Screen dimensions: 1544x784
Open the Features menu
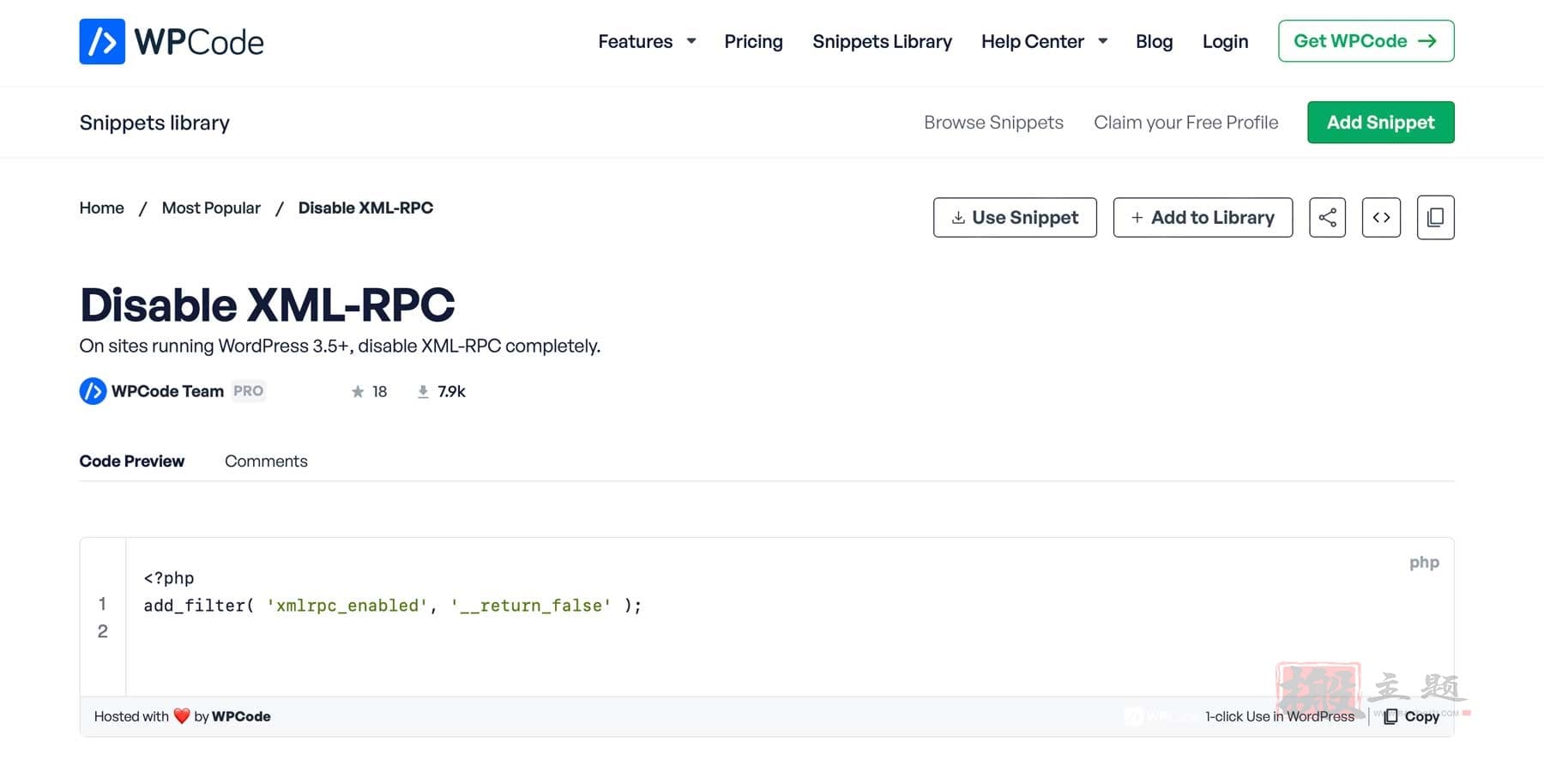point(636,41)
